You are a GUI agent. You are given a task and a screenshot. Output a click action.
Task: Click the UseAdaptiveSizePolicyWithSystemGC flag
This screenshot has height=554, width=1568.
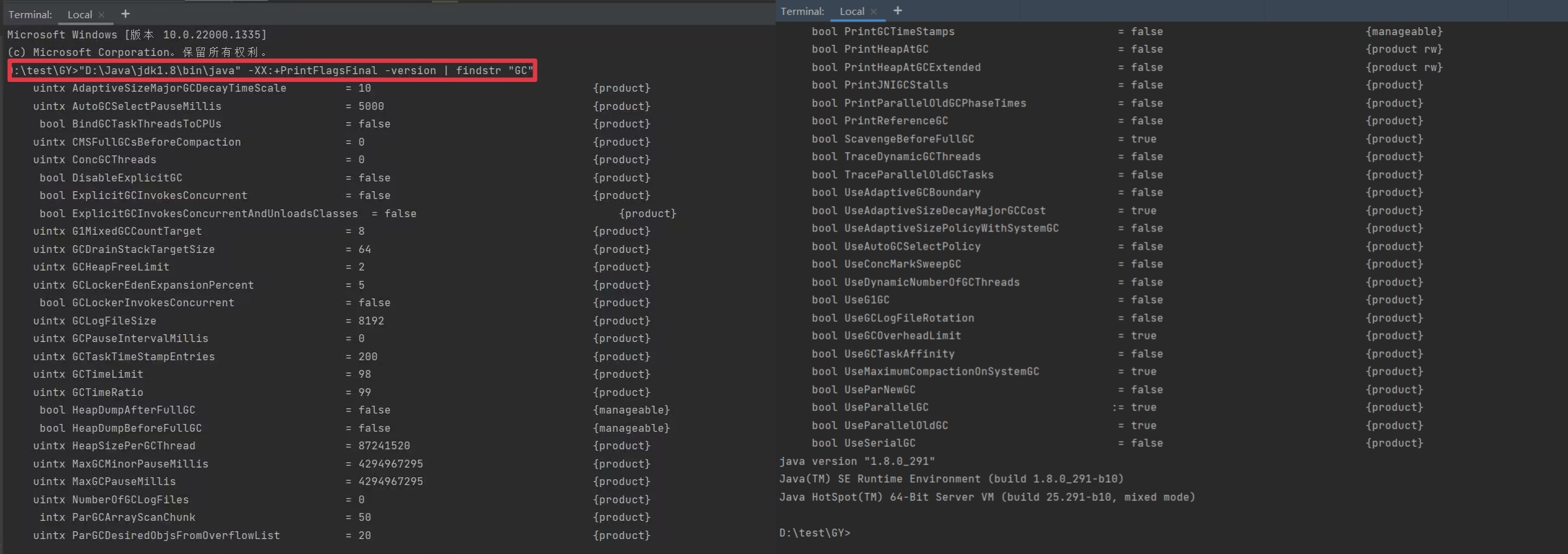[951, 228]
